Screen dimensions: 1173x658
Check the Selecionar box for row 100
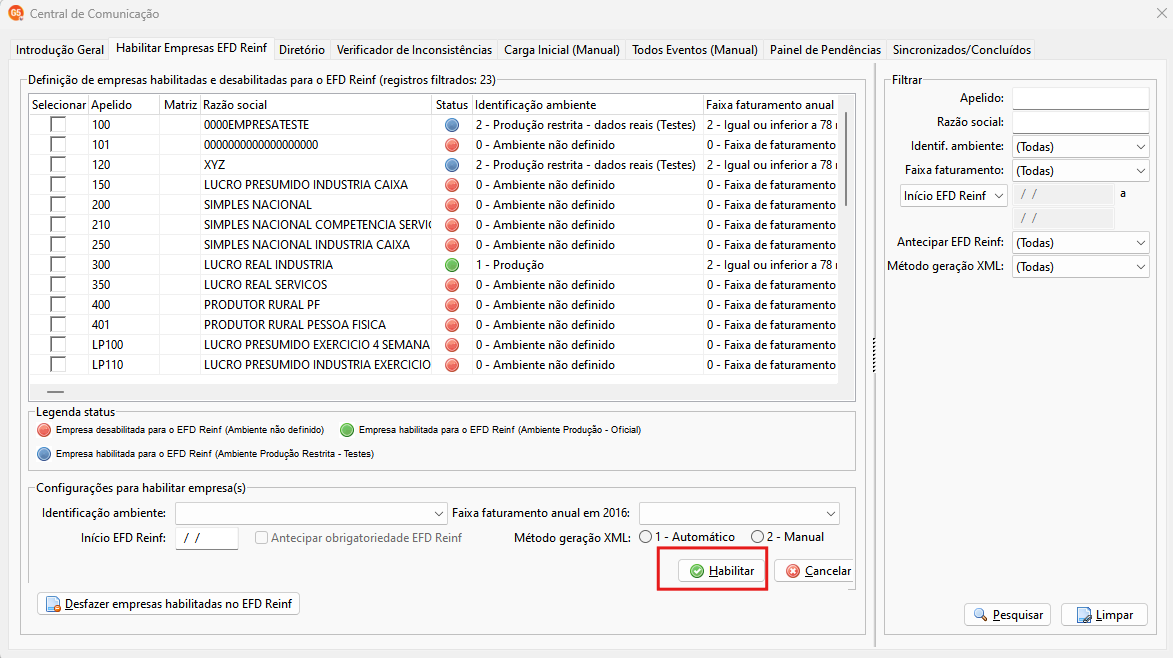pos(58,125)
